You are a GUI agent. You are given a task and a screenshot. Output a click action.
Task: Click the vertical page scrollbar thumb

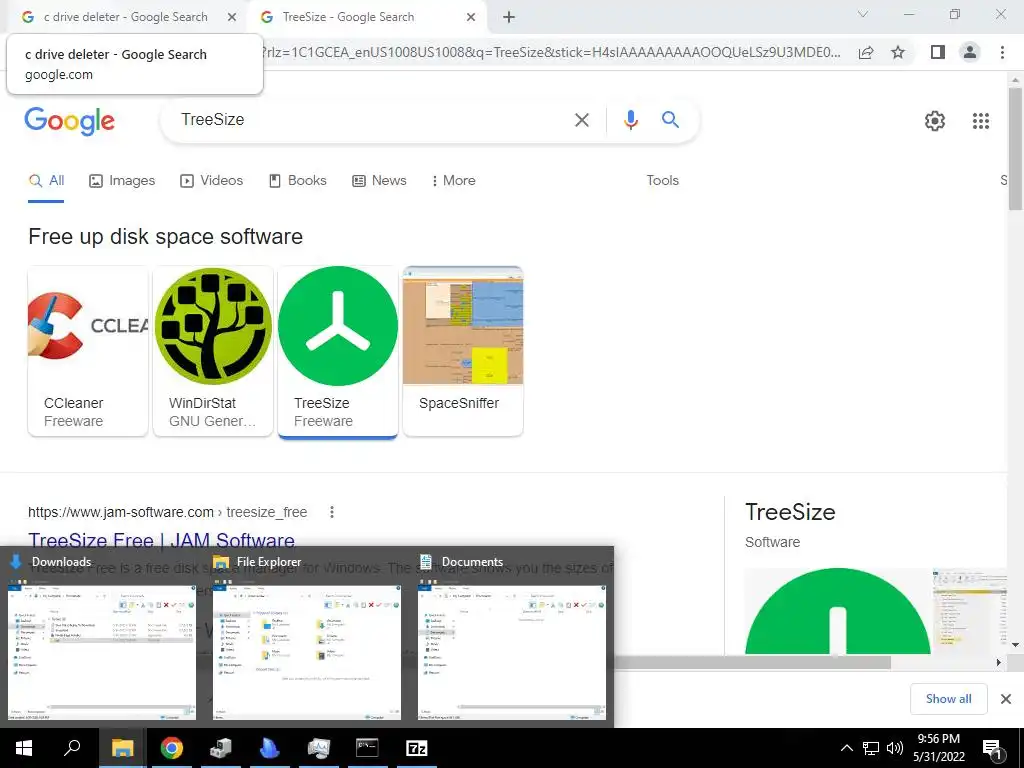click(1015, 149)
